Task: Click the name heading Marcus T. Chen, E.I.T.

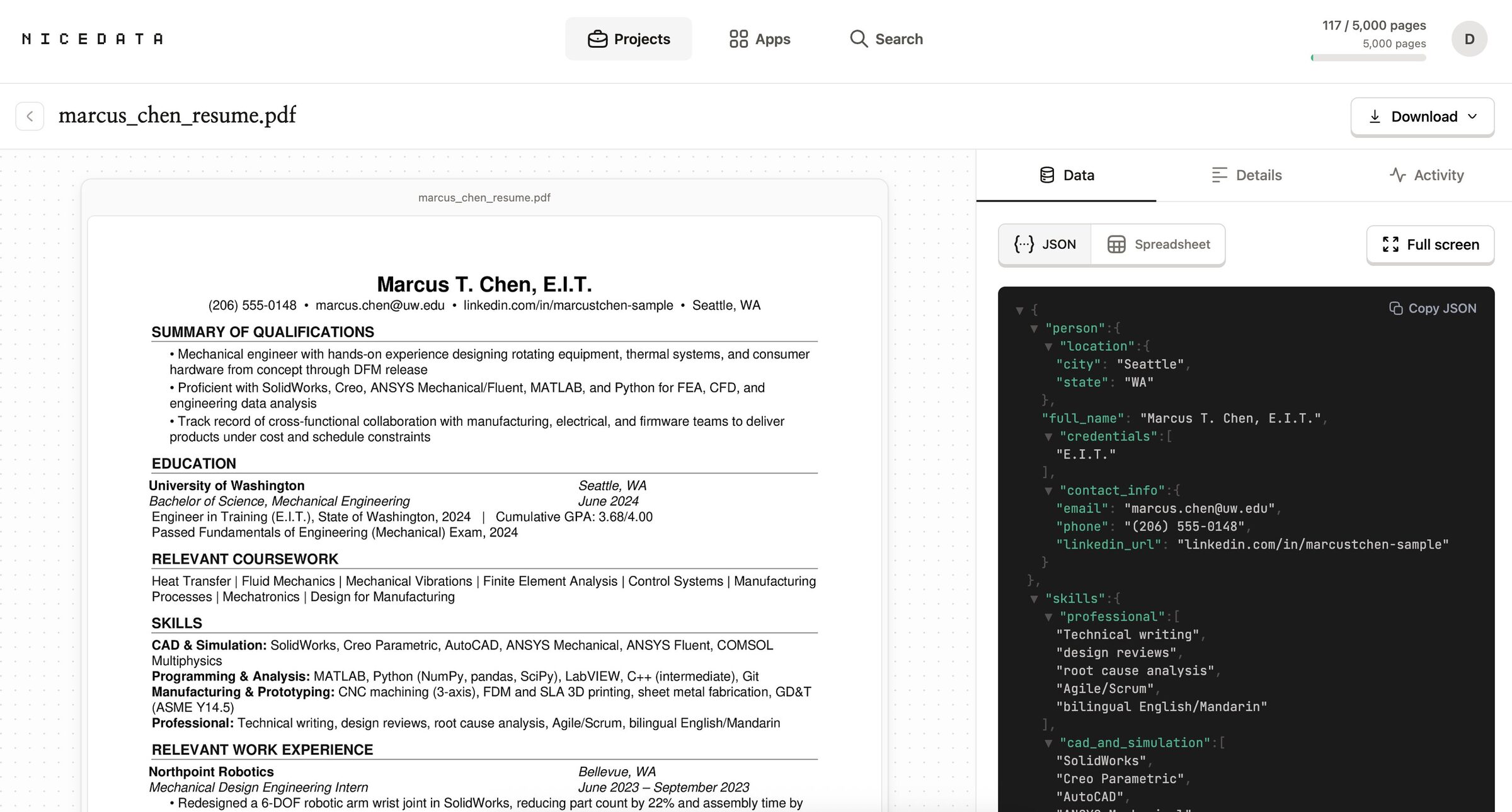Action: click(x=484, y=284)
